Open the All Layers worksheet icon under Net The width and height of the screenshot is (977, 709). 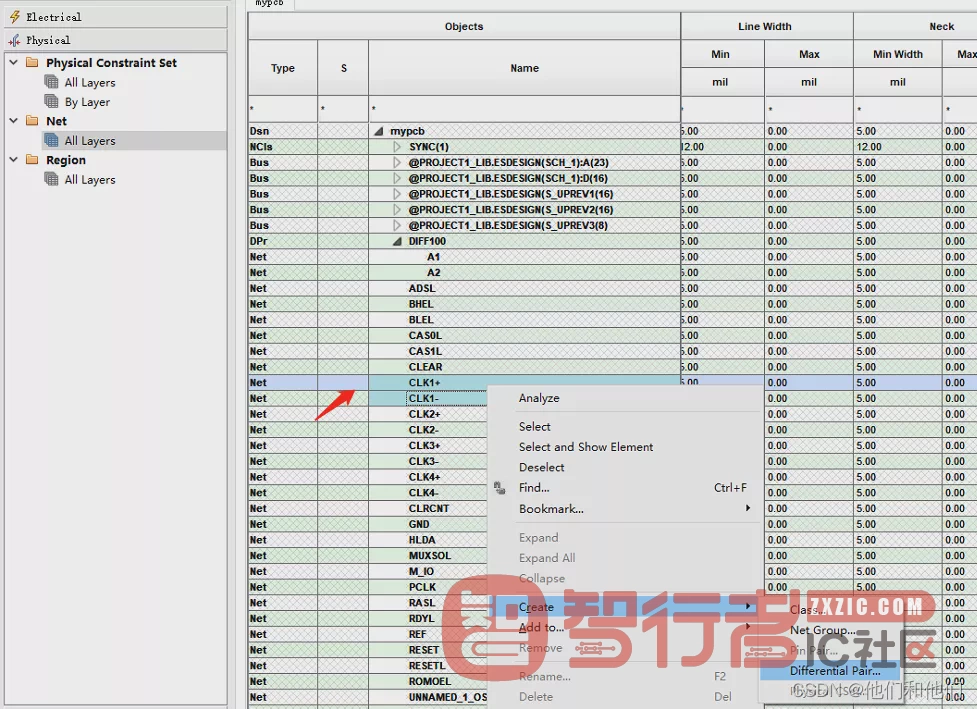(52, 140)
